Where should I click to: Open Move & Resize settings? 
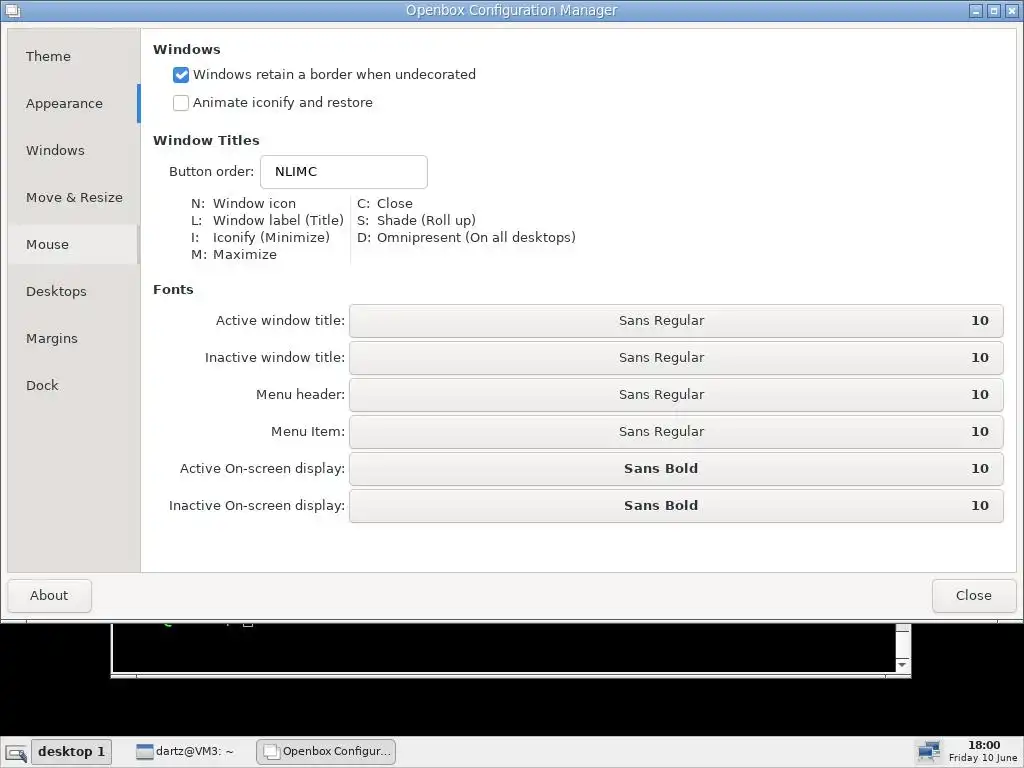[x=73, y=197]
